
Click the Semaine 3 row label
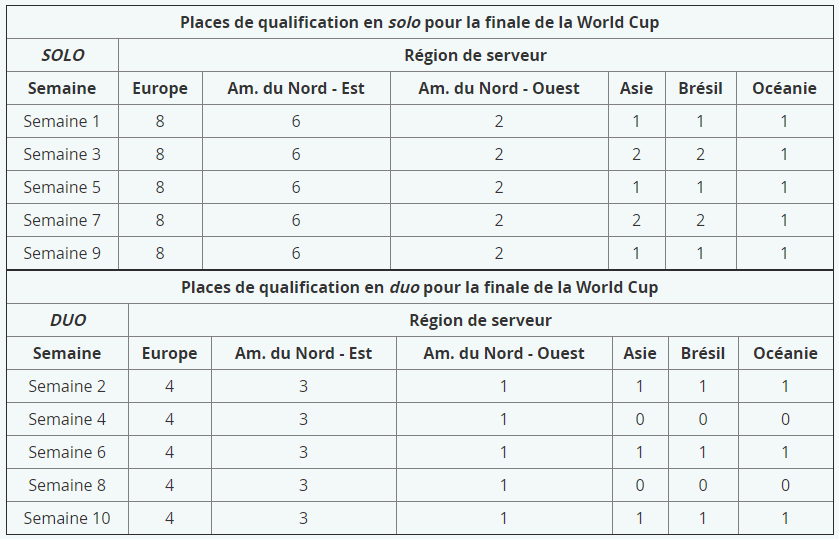tap(62, 154)
